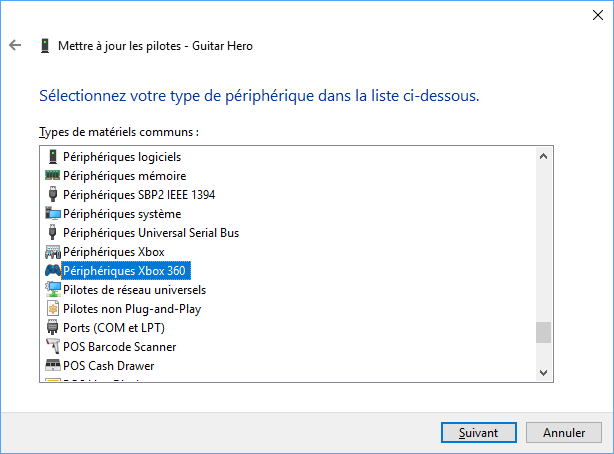Select POS Barcode Scanner entry
Image resolution: width=614 pixels, height=454 pixels.
[119, 347]
